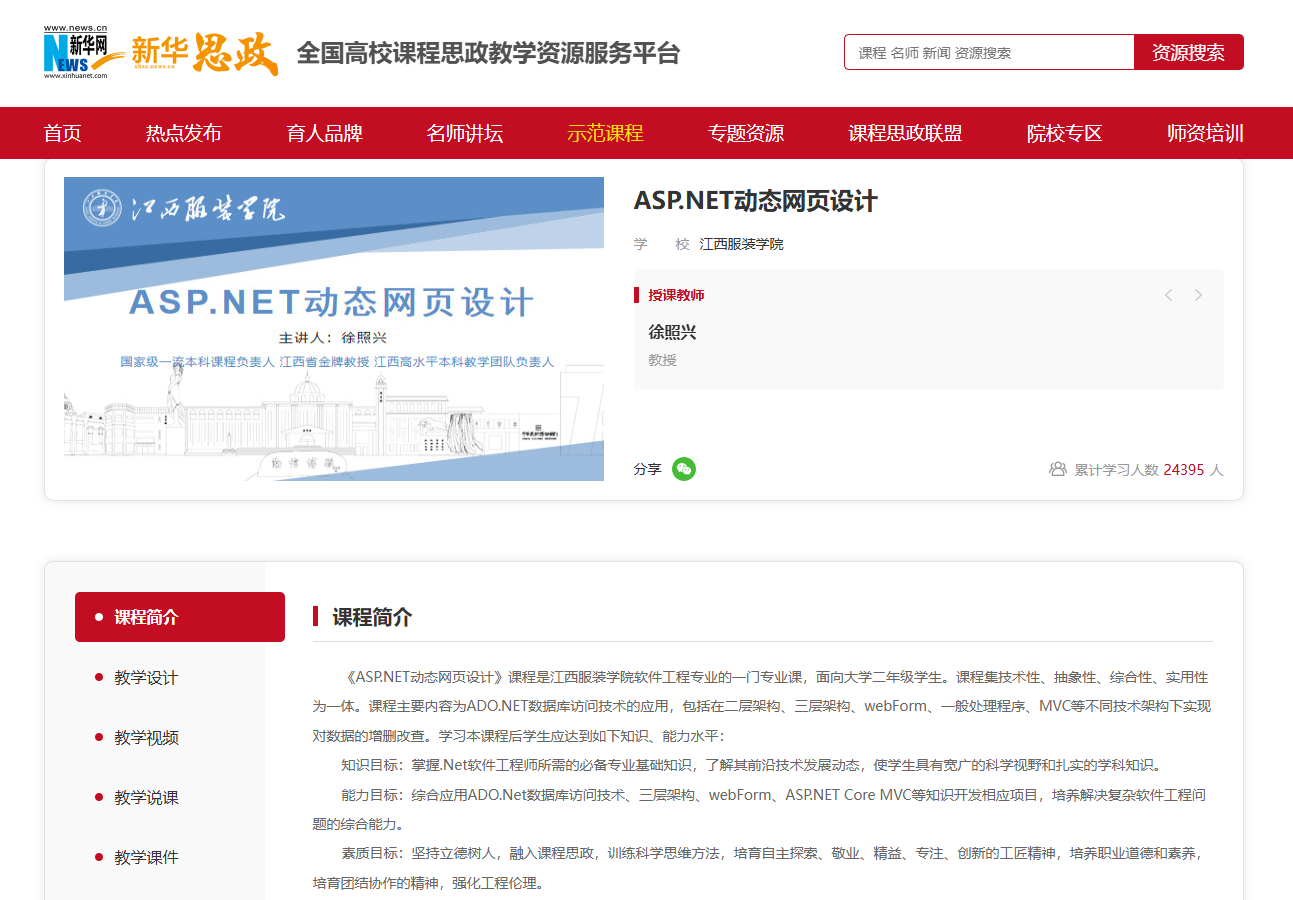Share course via WeChat icon
1293x900 pixels.
pyautogui.click(x=684, y=469)
